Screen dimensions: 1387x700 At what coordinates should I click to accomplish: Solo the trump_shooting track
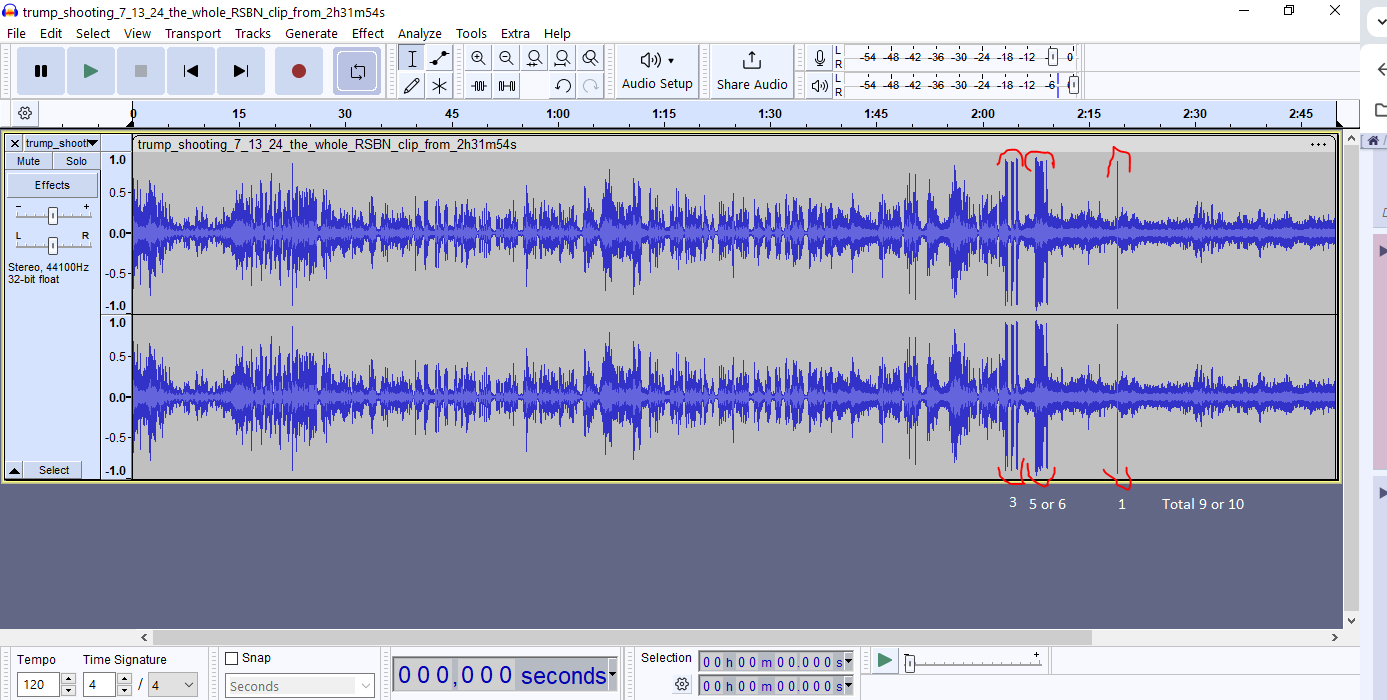[76, 161]
